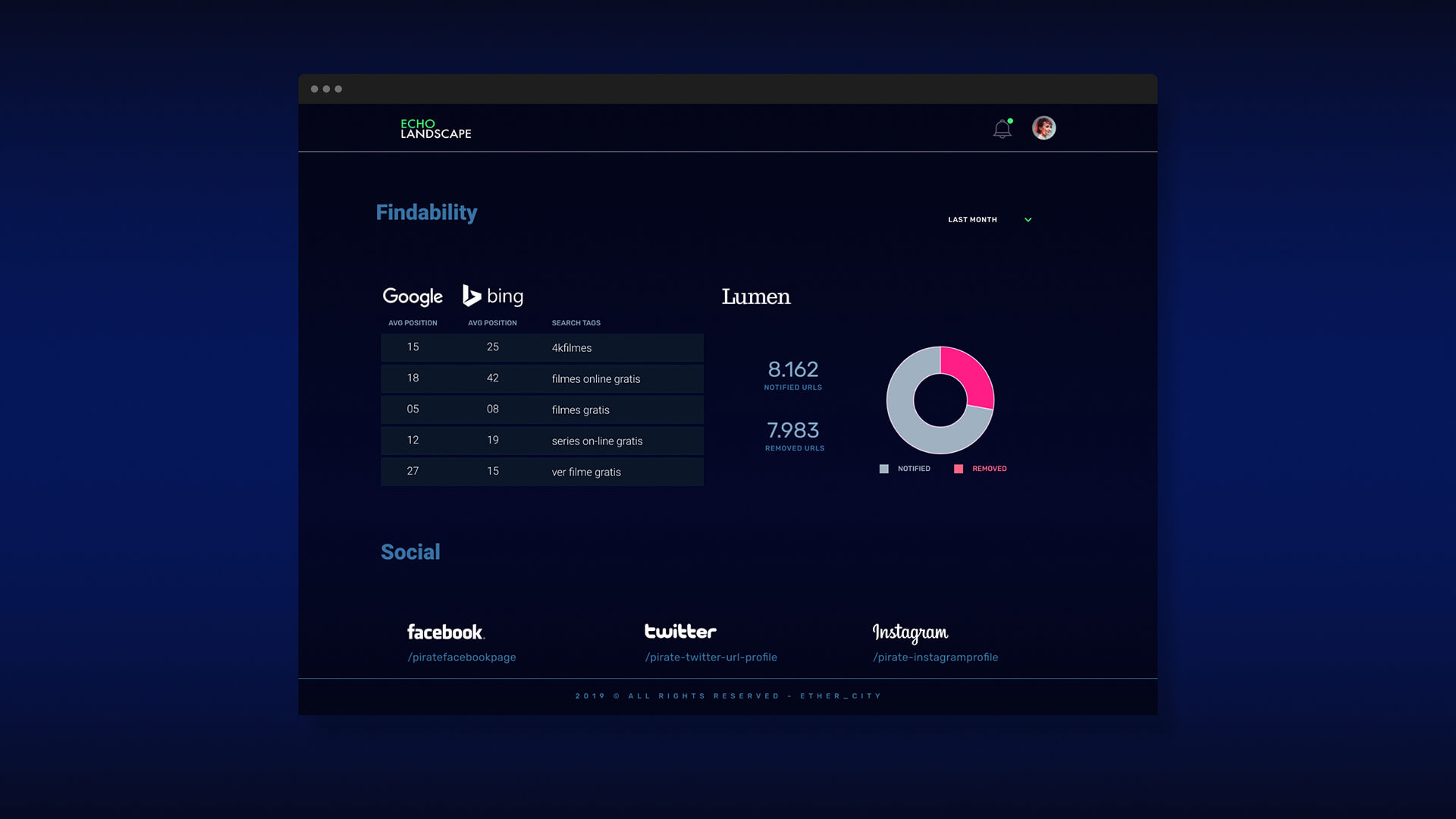Click the Twitter logo
The image size is (1456, 819).
680,631
